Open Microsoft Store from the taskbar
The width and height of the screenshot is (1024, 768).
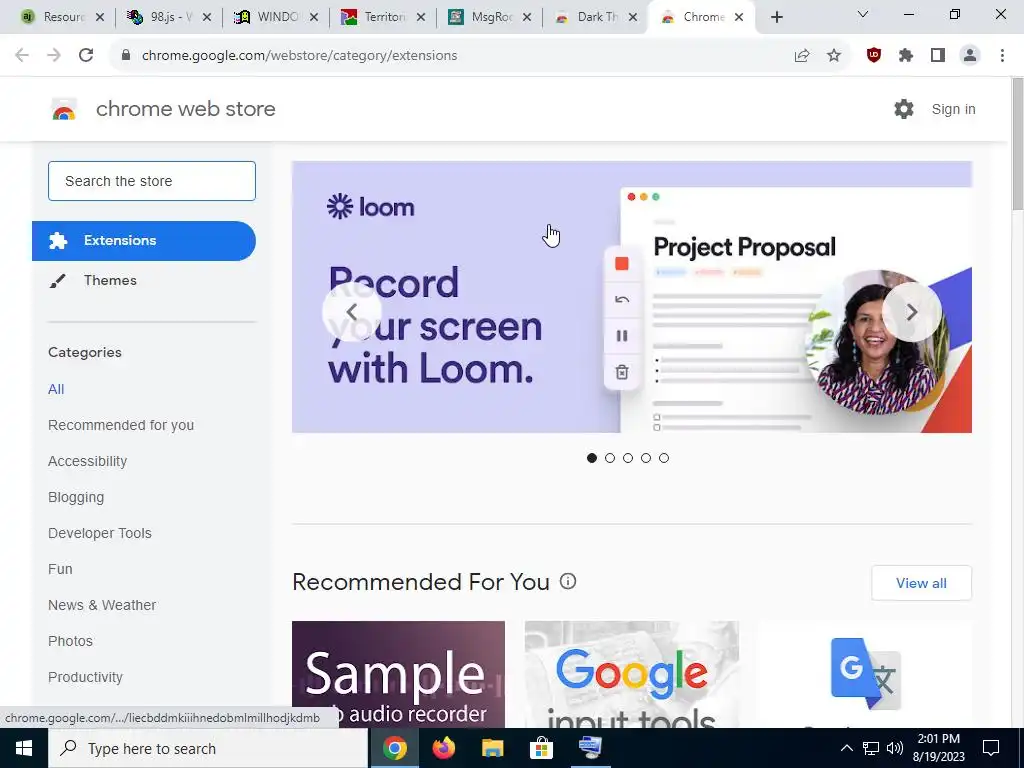(x=541, y=748)
